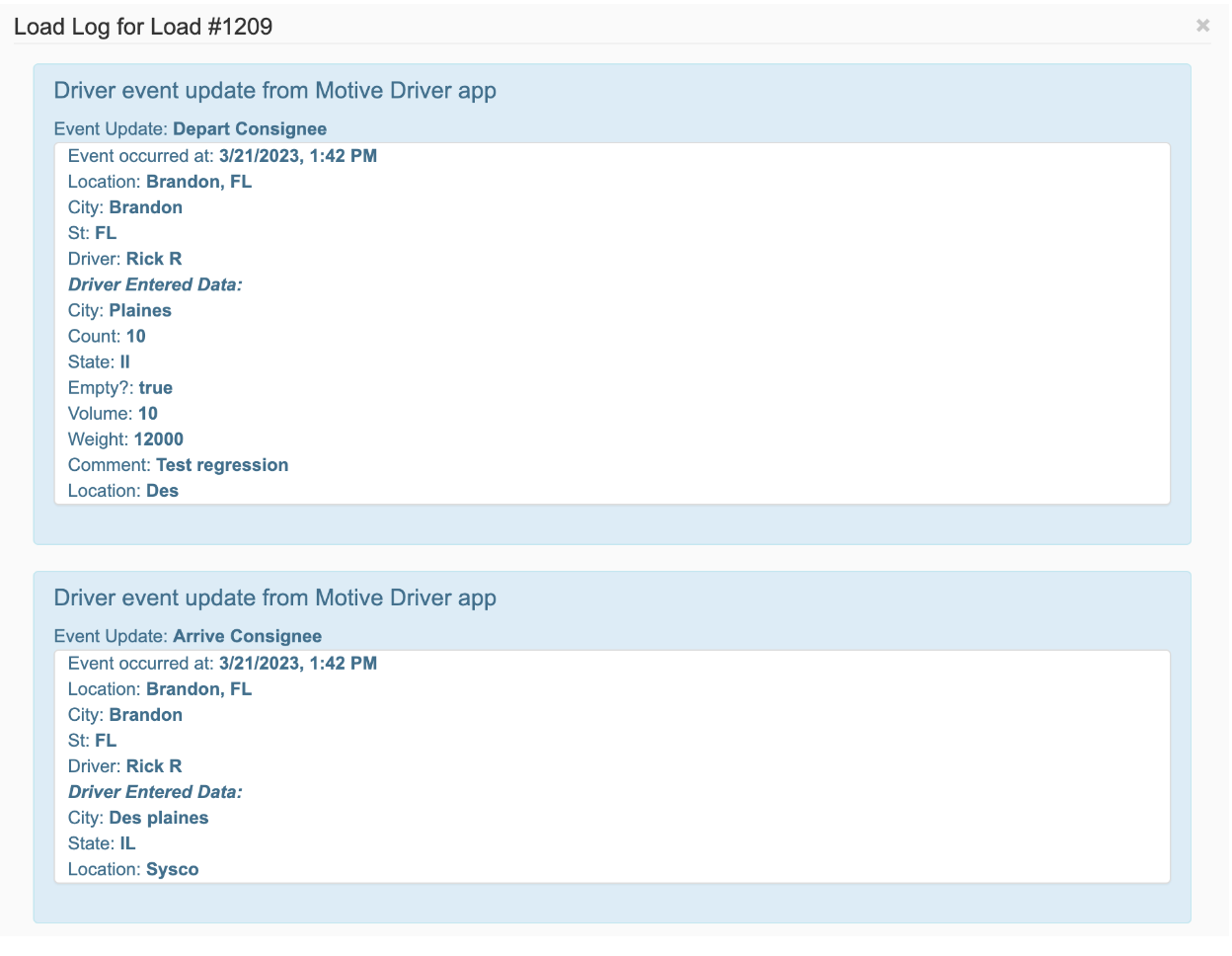Click the Arrive Consignee panel heading
Screen dimensions: 1232x956
click(x=274, y=598)
